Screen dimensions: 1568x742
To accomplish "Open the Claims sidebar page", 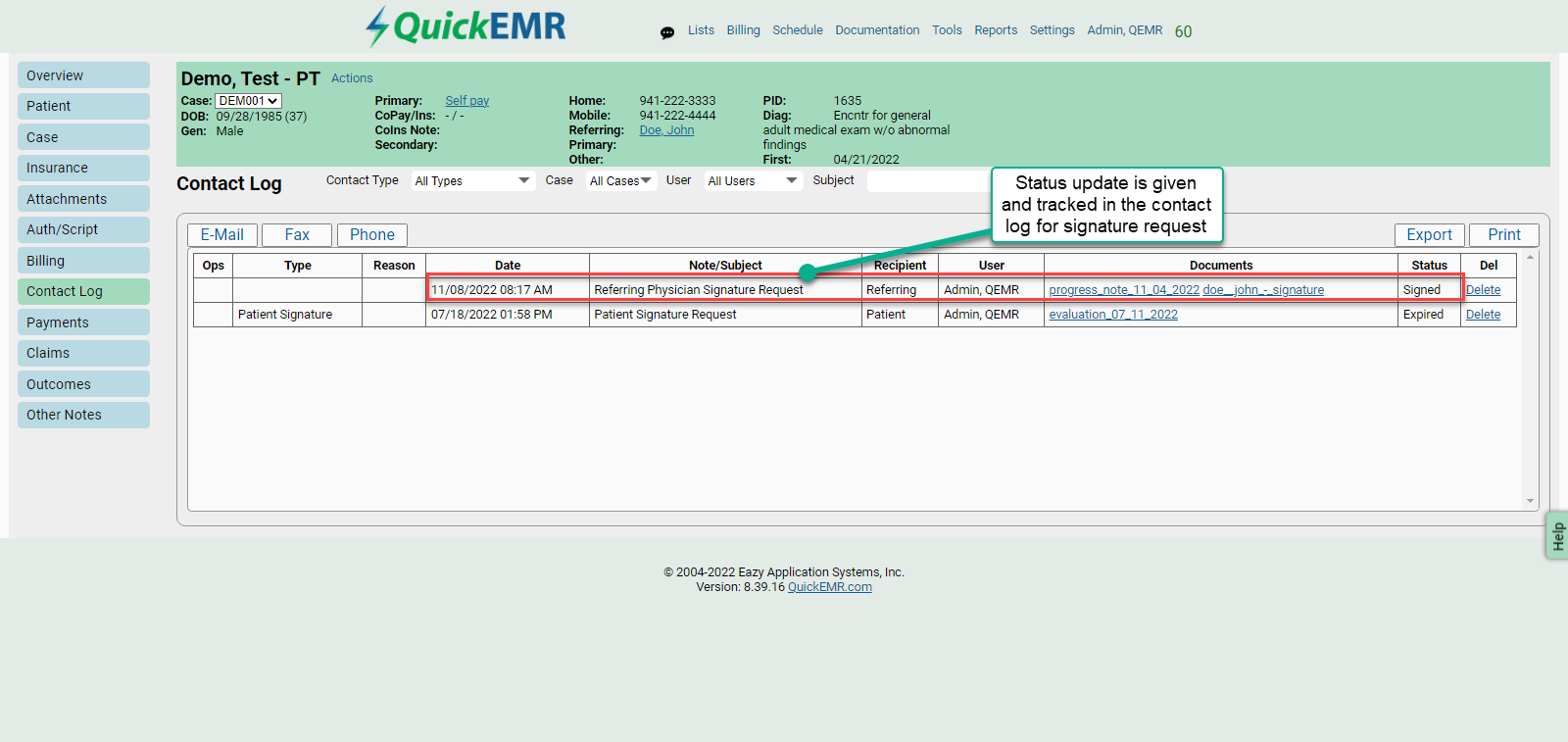I will [x=83, y=353].
